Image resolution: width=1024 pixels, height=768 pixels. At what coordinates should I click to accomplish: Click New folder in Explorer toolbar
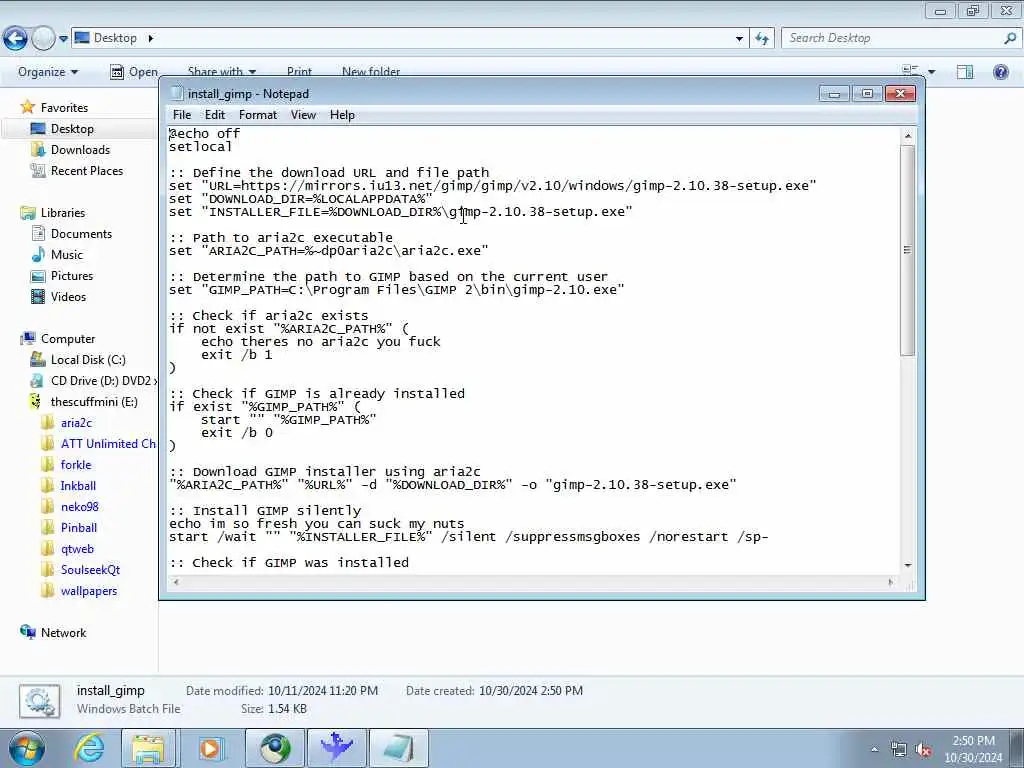371,71
